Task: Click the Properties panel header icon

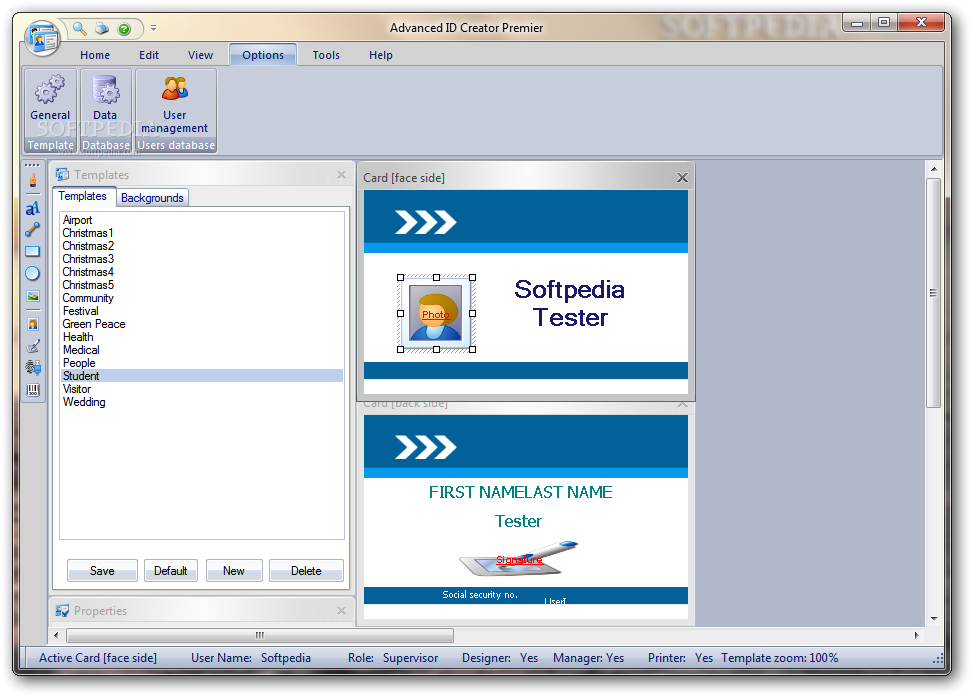Action: coord(63,610)
